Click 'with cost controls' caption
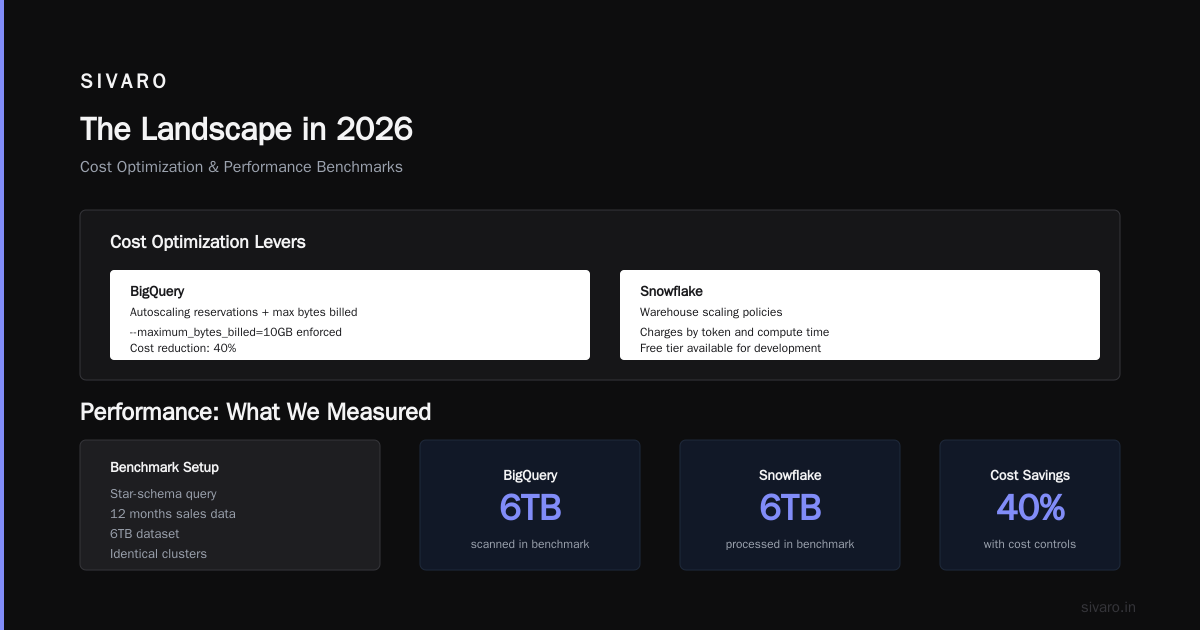1200x630 pixels. point(1030,544)
